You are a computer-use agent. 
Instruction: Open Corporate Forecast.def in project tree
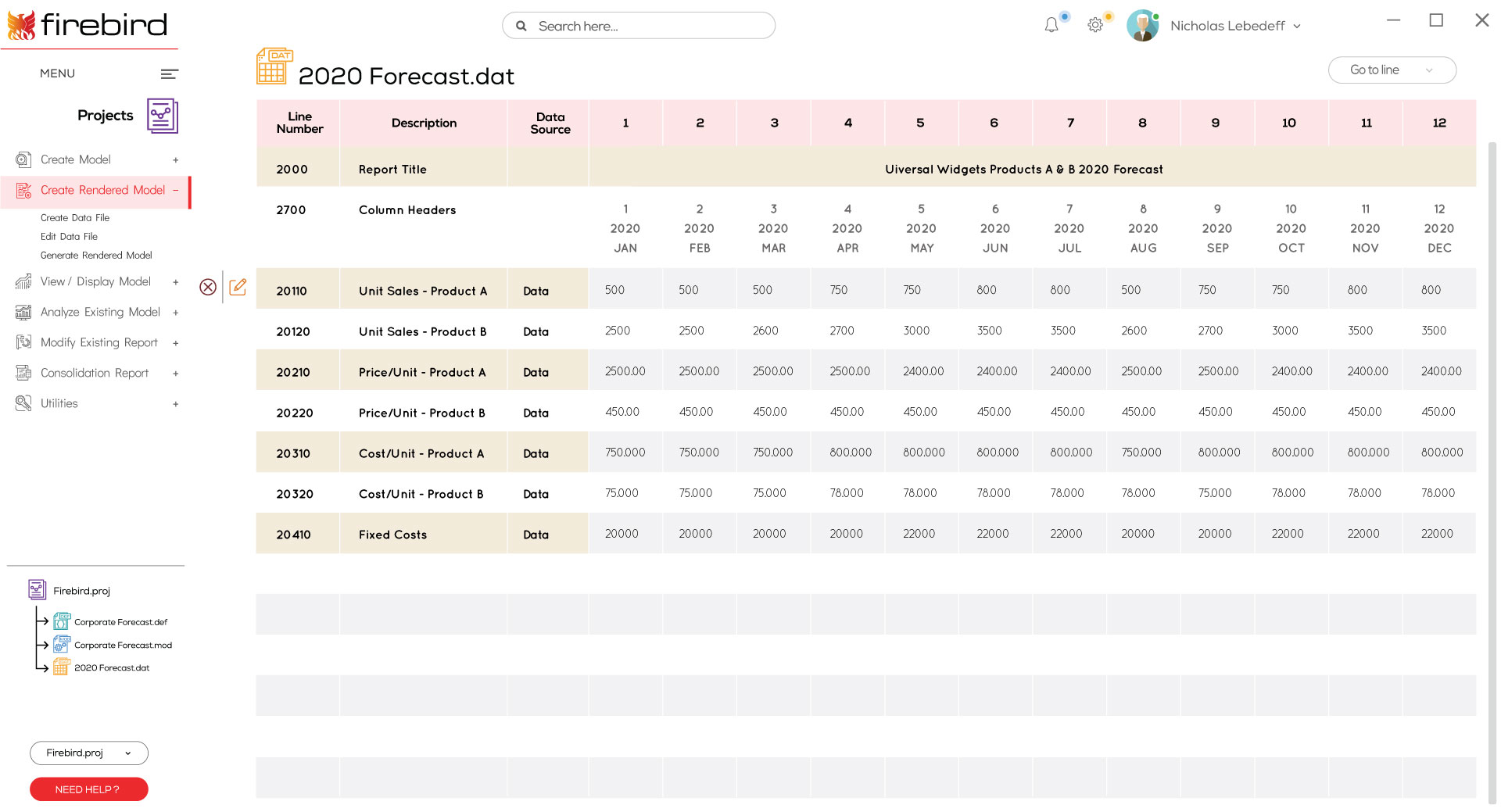pos(121,622)
